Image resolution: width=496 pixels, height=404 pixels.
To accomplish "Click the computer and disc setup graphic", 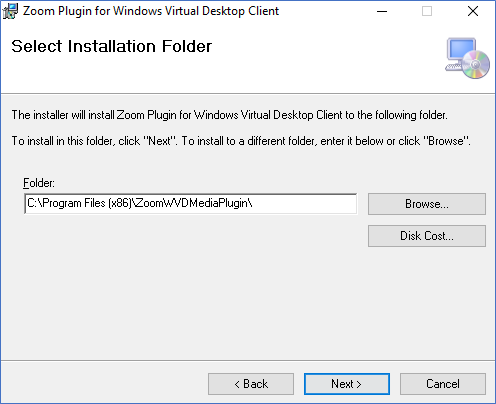I will coord(468,58).
